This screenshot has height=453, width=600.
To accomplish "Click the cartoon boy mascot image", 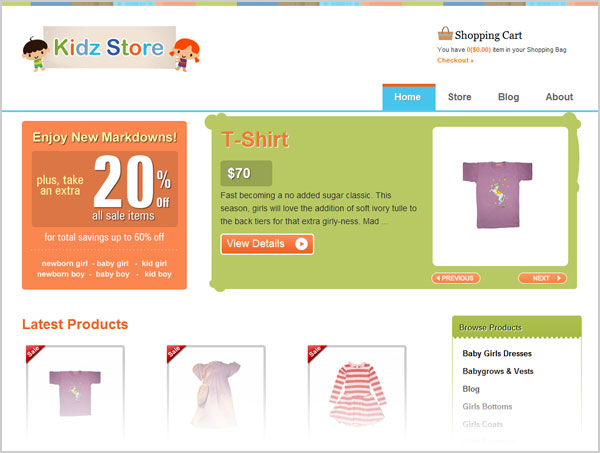I will 35,54.
